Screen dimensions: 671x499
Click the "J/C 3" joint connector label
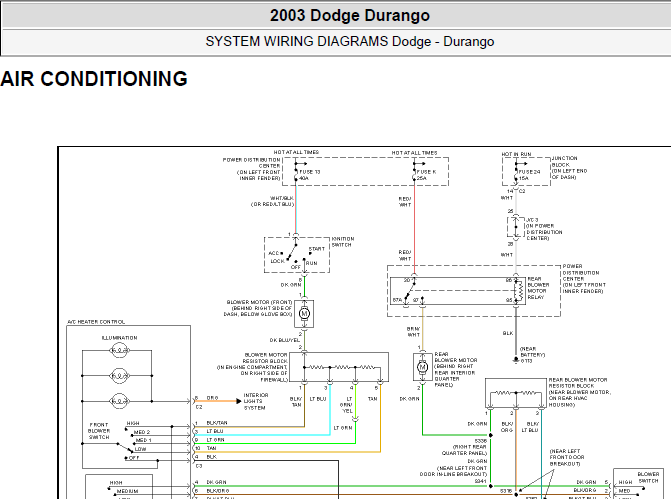pos(532,220)
